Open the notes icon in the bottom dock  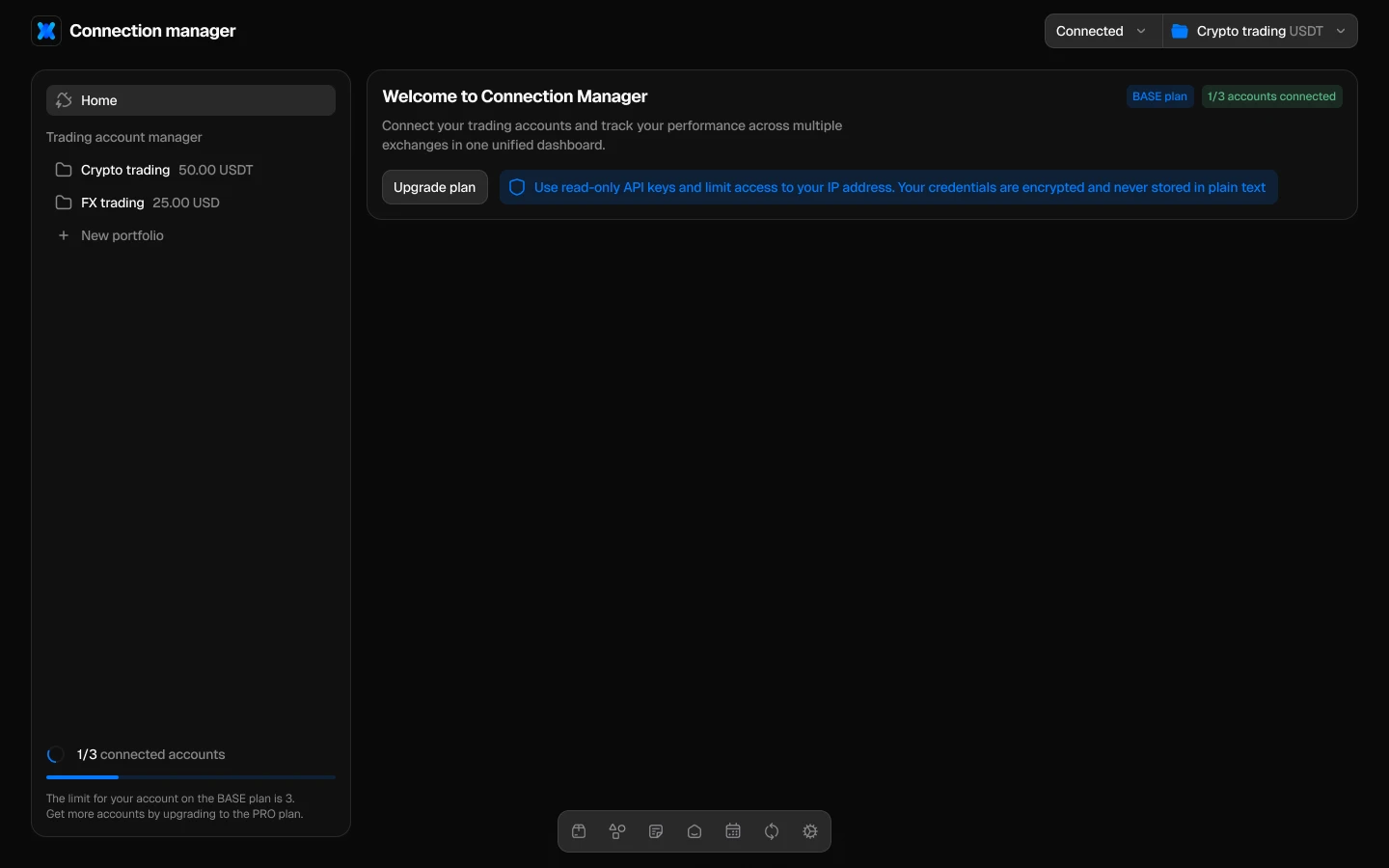click(656, 831)
